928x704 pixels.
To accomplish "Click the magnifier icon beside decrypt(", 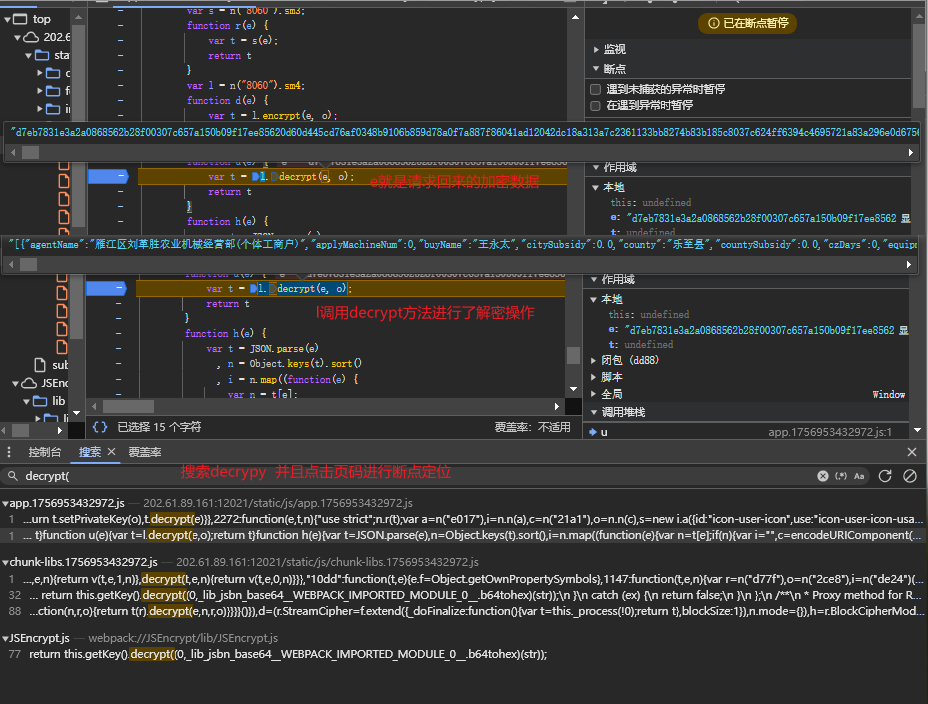I will click(x=12, y=476).
